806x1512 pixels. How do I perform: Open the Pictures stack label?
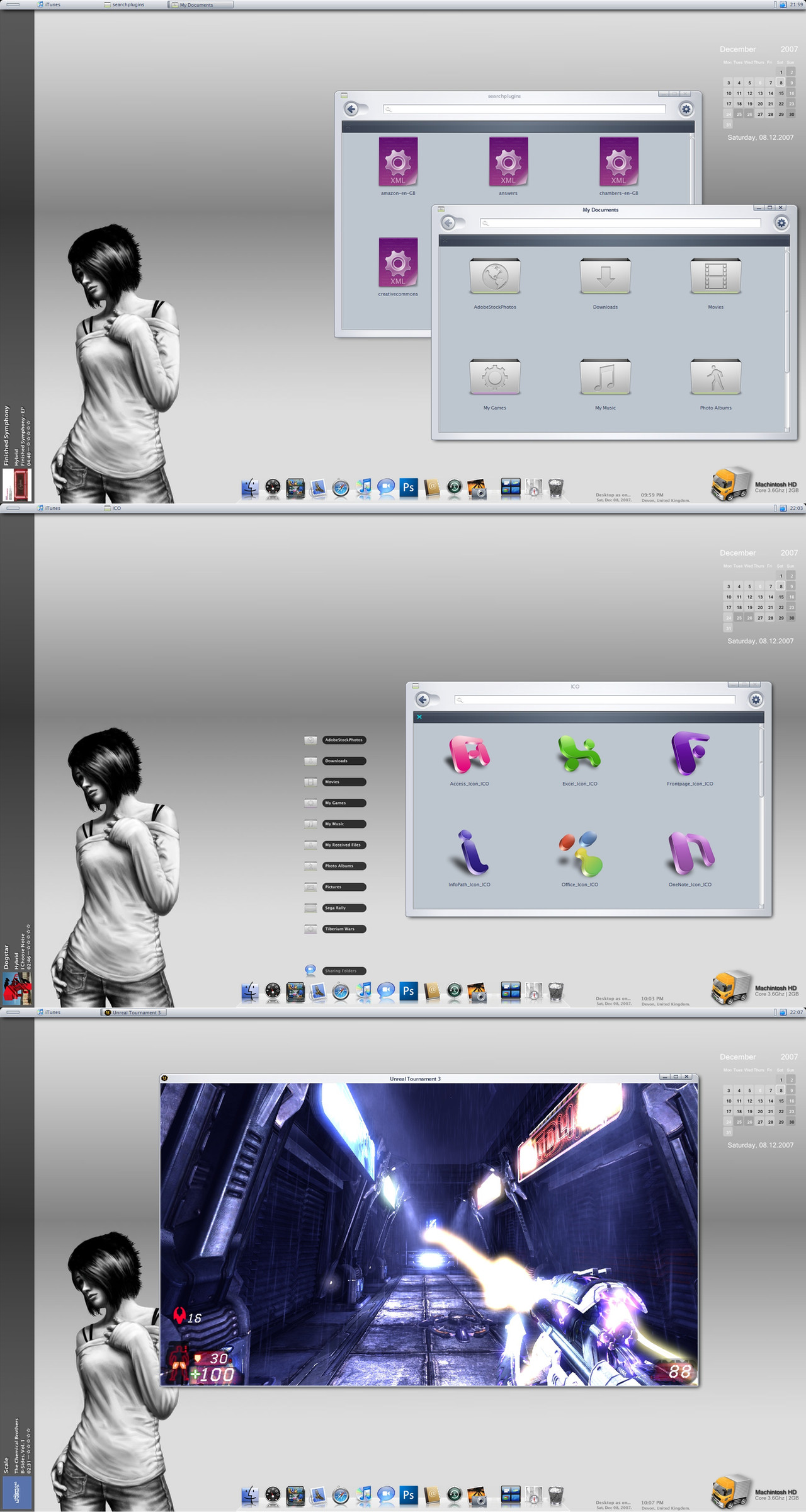click(x=344, y=887)
